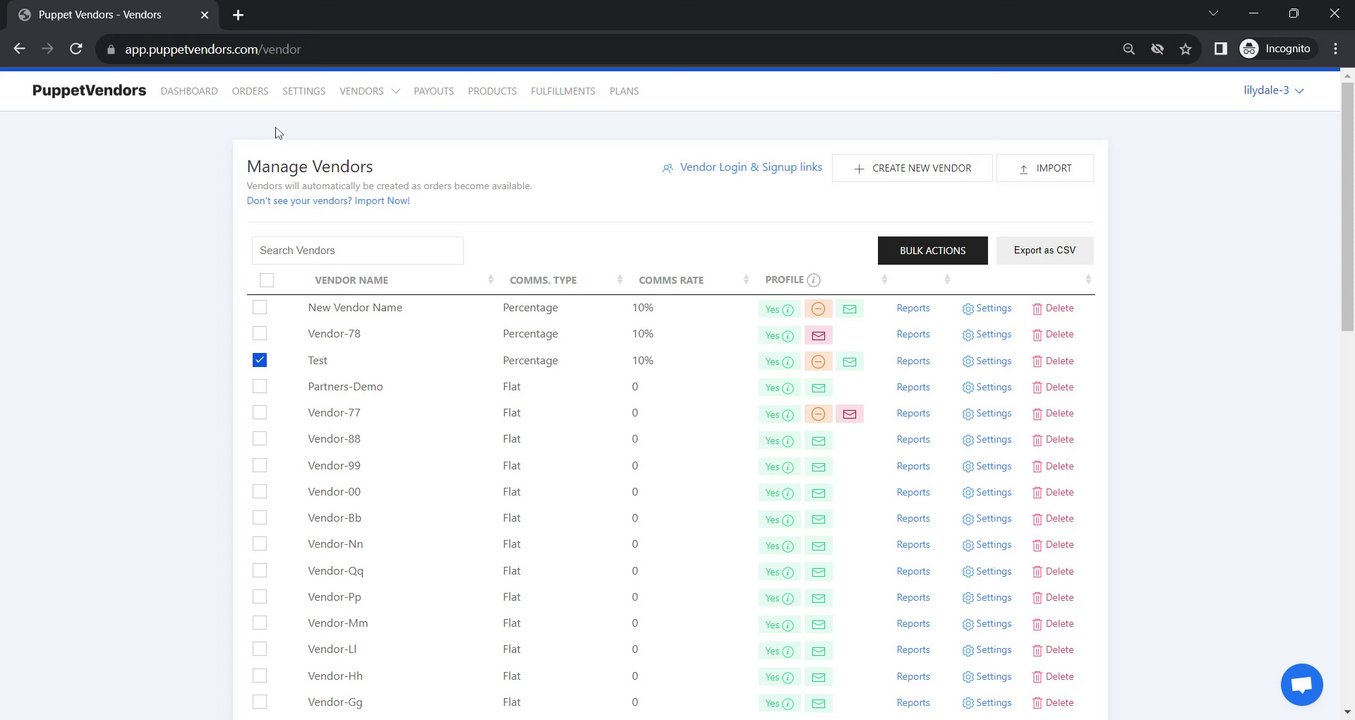Click the green envelope icon for Vendor-Qq
The width and height of the screenshot is (1355, 720).
[818, 572]
